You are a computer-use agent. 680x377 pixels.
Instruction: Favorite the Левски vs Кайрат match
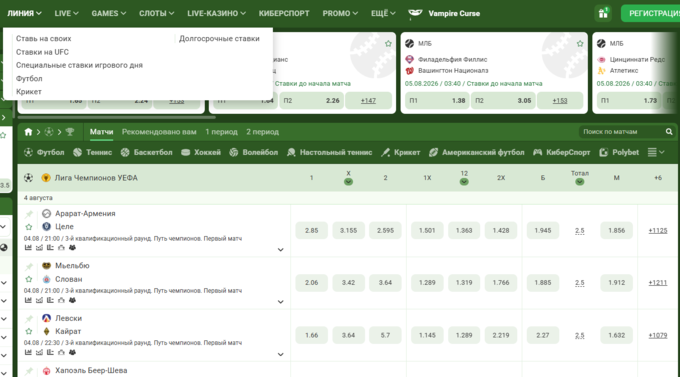[29, 331]
